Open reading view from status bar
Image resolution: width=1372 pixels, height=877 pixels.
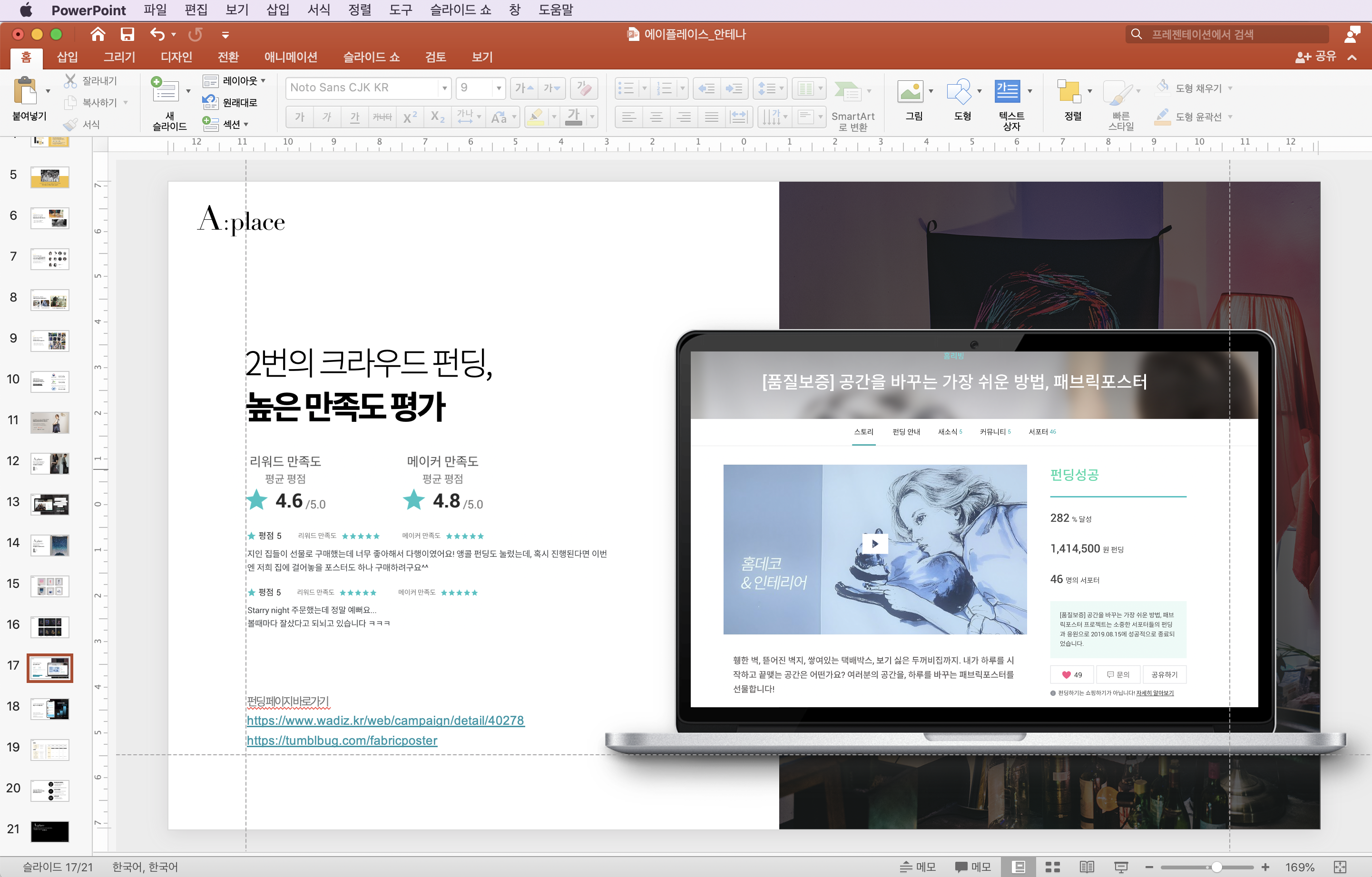point(1087,867)
